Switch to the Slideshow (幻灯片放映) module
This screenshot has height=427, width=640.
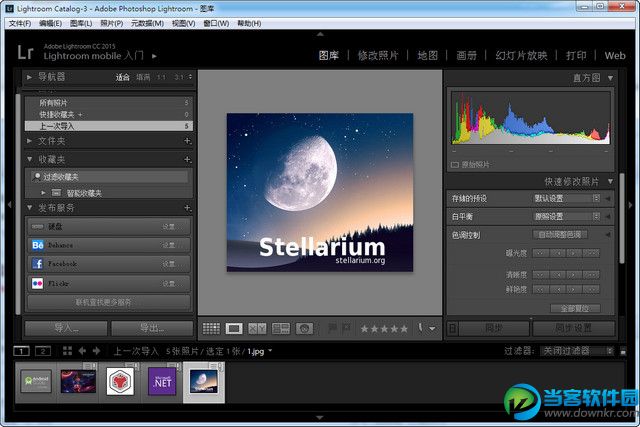tap(521, 56)
